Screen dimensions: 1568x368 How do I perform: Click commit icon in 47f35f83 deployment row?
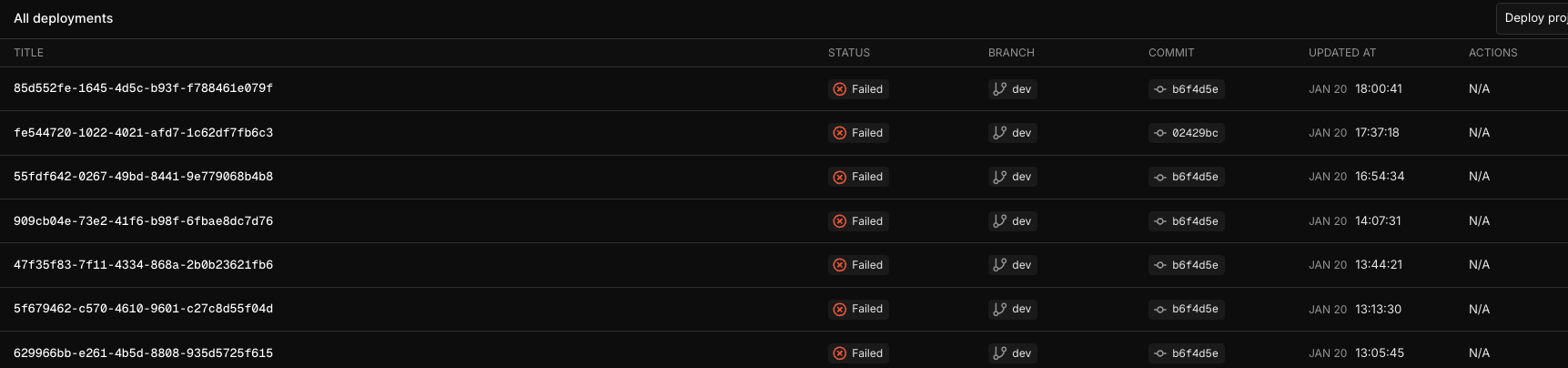click(1159, 265)
